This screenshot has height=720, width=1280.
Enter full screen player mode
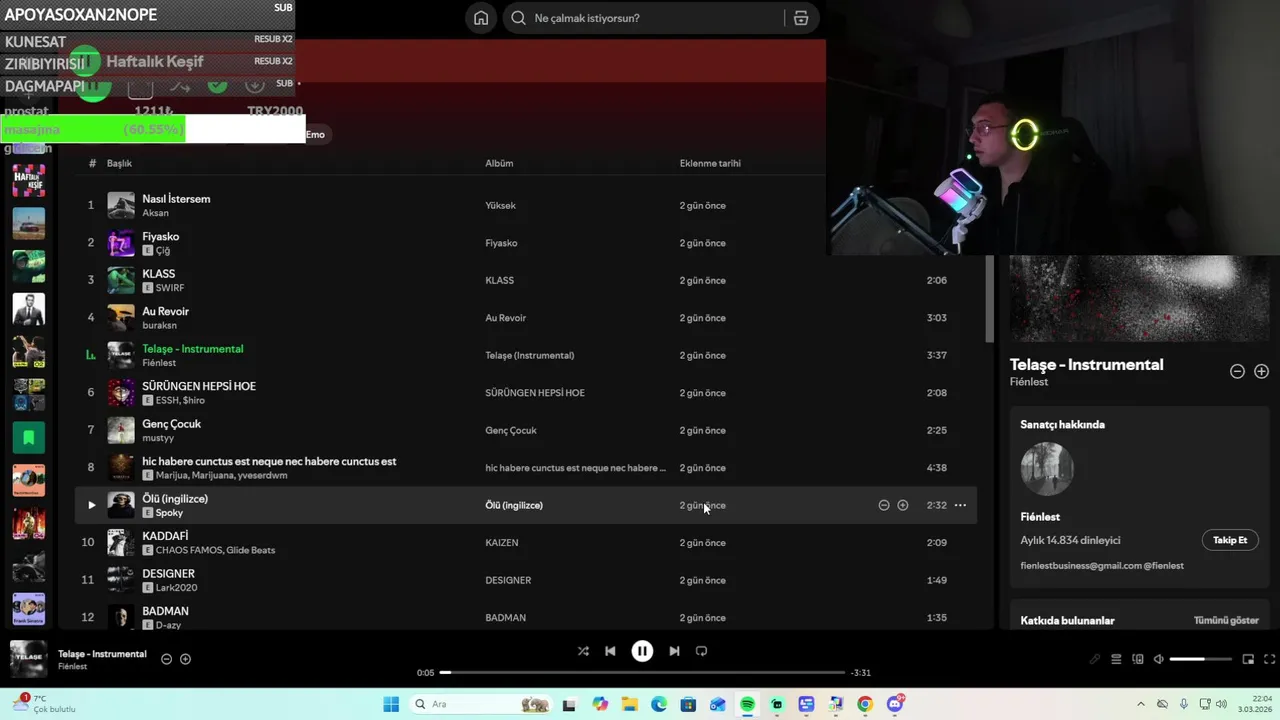pyautogui.click(x=1270, y=659)
